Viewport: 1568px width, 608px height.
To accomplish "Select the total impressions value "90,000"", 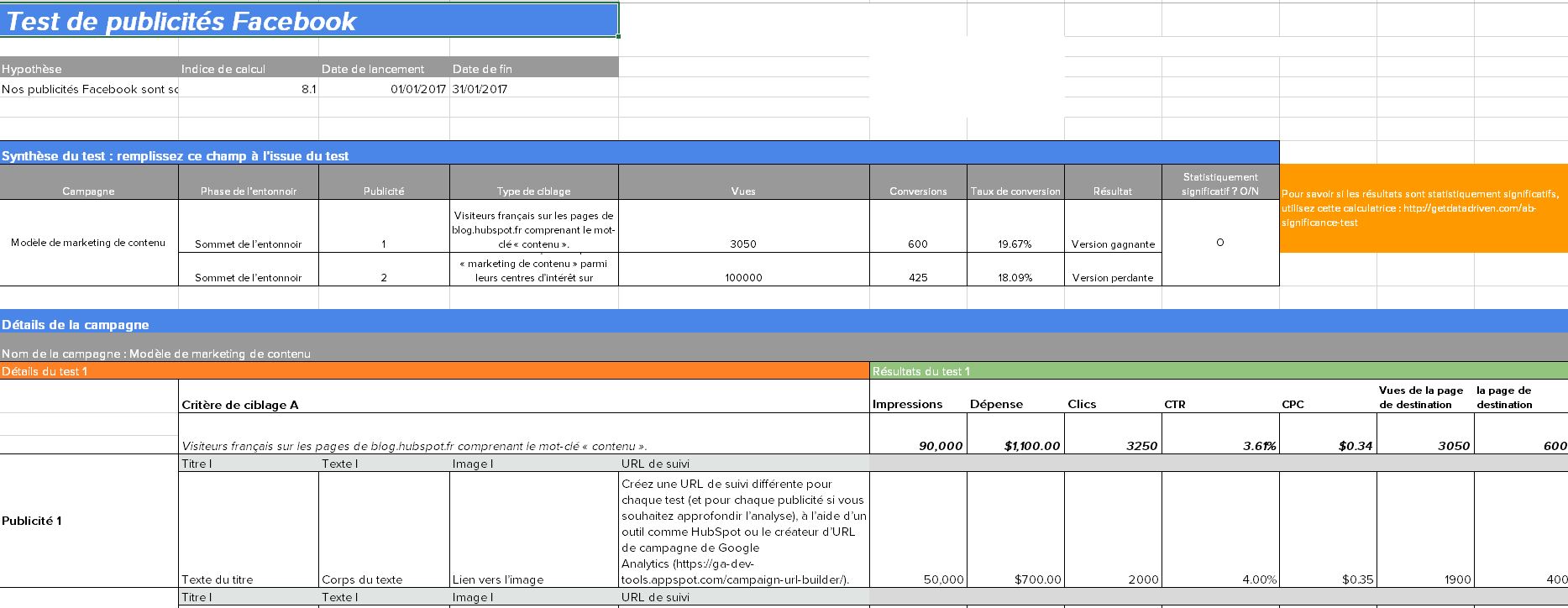I will pyautogui.click(x=918, y=433).
